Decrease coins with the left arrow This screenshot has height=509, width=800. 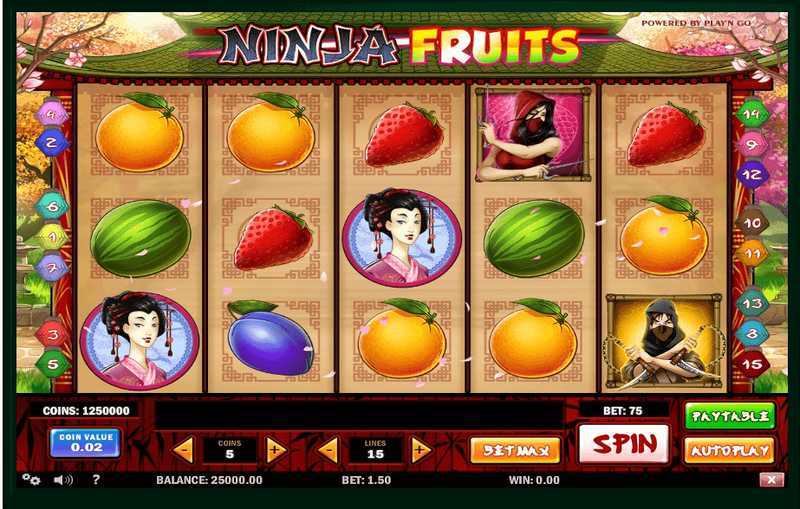tap(184, 450)
